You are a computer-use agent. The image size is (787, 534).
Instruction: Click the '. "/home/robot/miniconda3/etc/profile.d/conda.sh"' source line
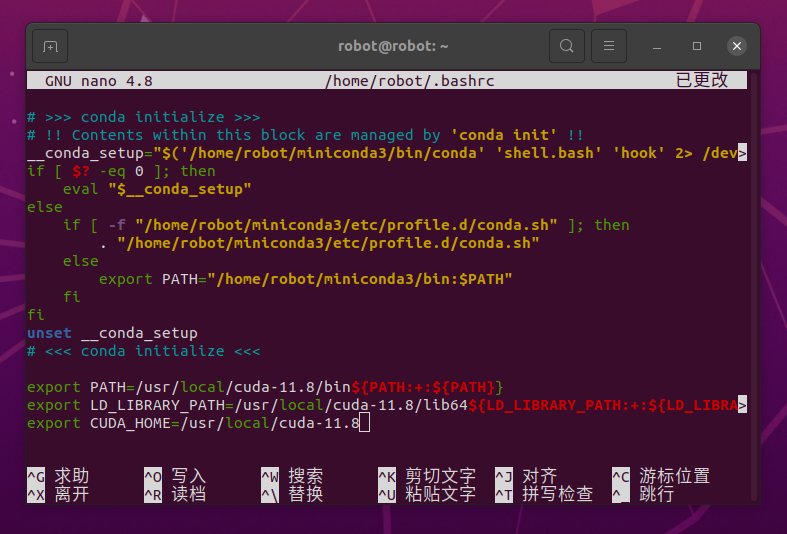point(319,243)
